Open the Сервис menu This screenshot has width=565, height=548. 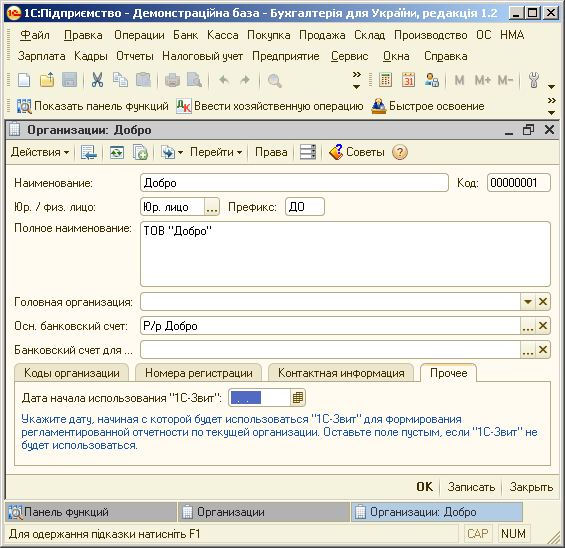(x=350, y=56)
